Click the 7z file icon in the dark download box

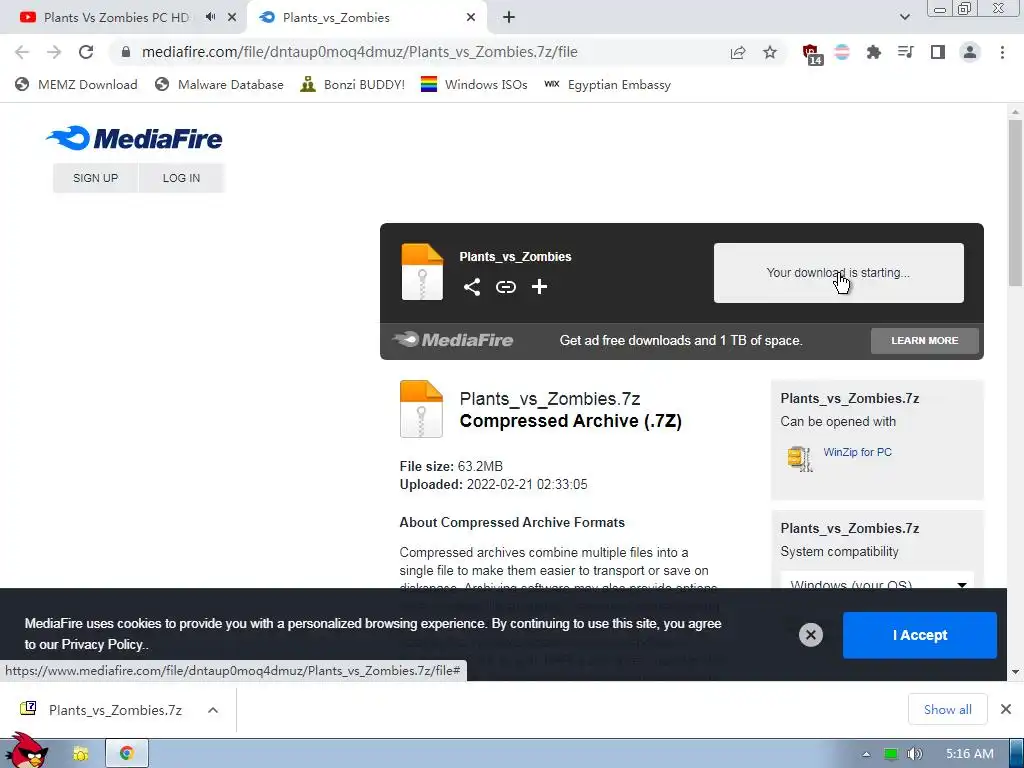tap(422, 272)
